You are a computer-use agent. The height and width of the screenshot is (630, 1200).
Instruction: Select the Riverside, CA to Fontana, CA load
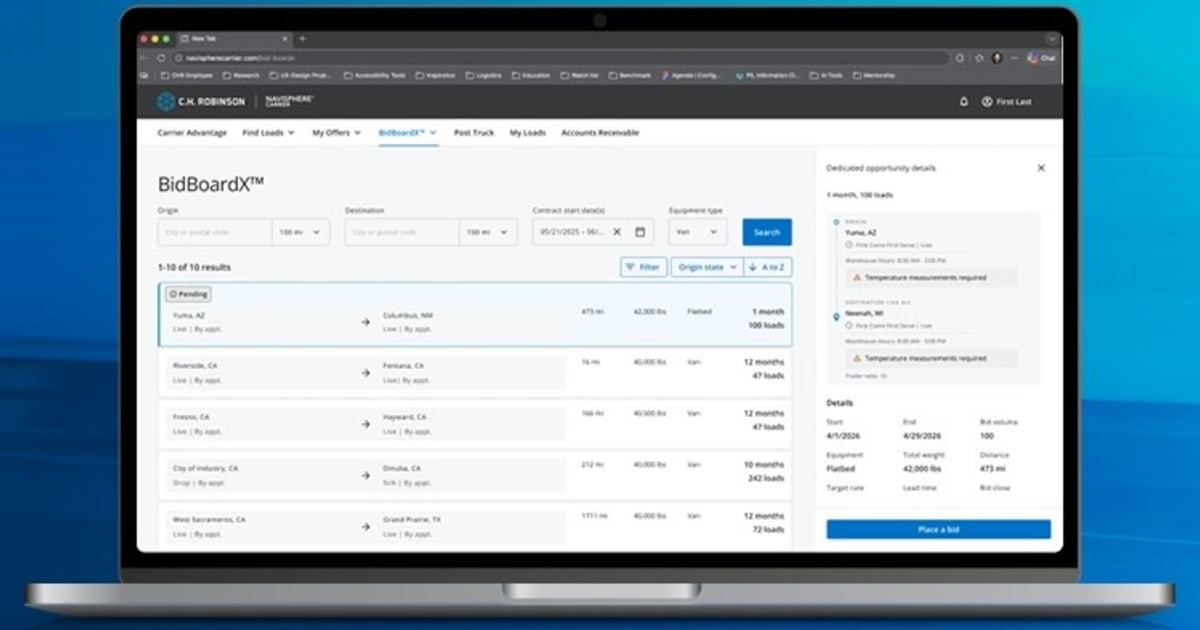(x=475, y=373)
